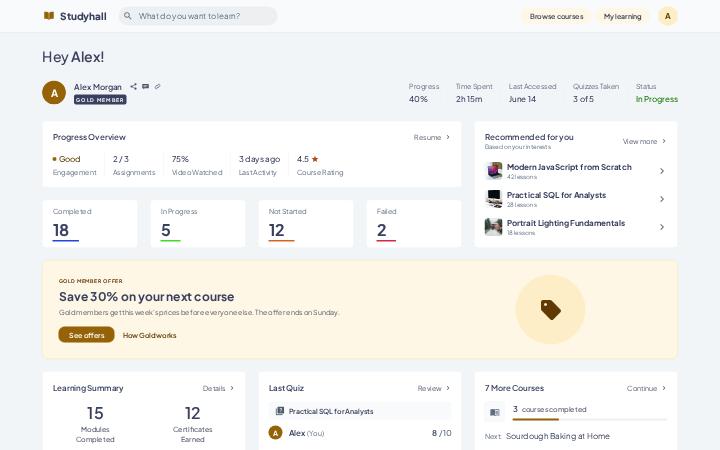Click Alex's avatar in Last Quiz card
720x450 pixels.
[x=276, y=433]
